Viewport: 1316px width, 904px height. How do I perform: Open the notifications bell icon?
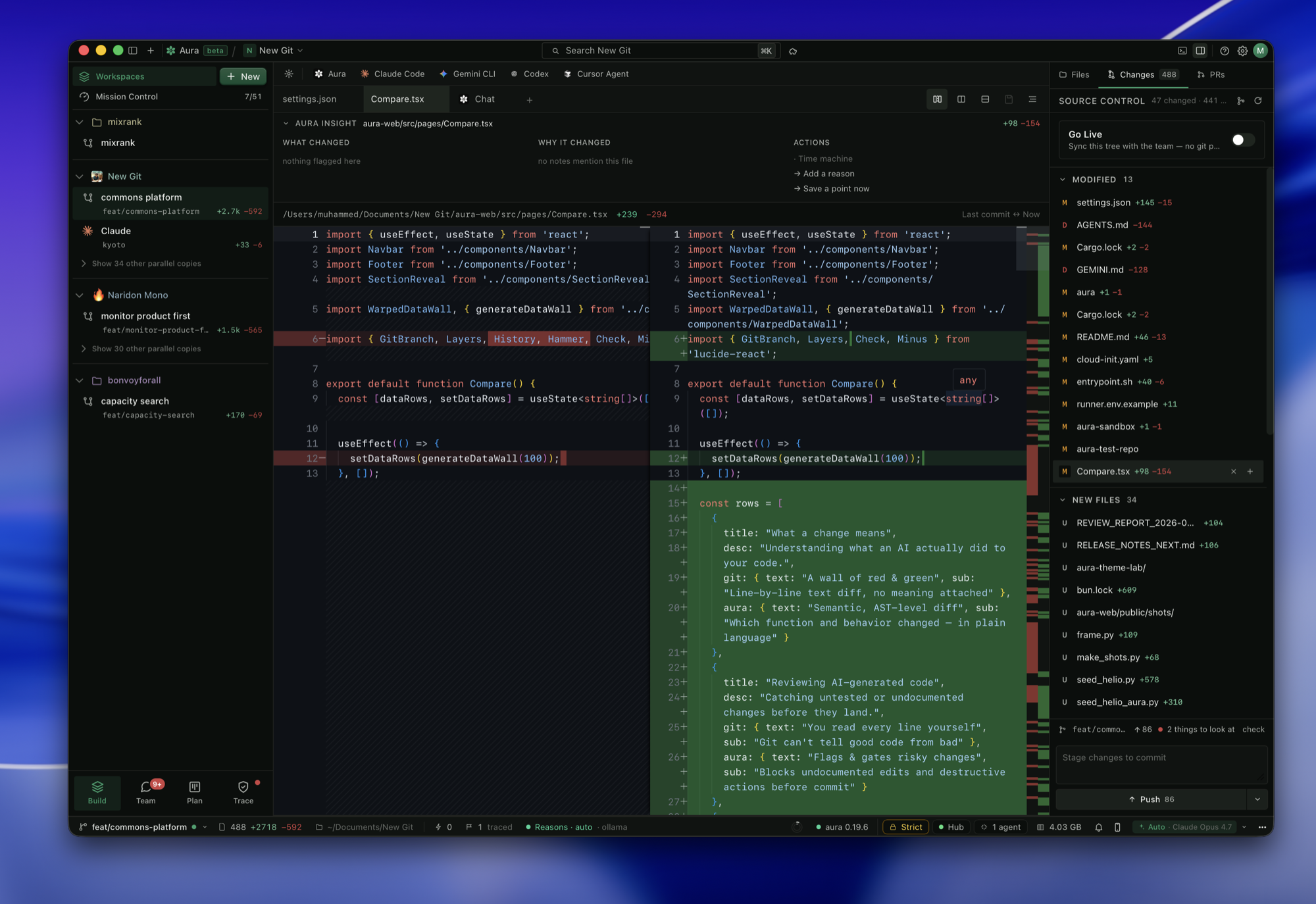pos(1099,827)
